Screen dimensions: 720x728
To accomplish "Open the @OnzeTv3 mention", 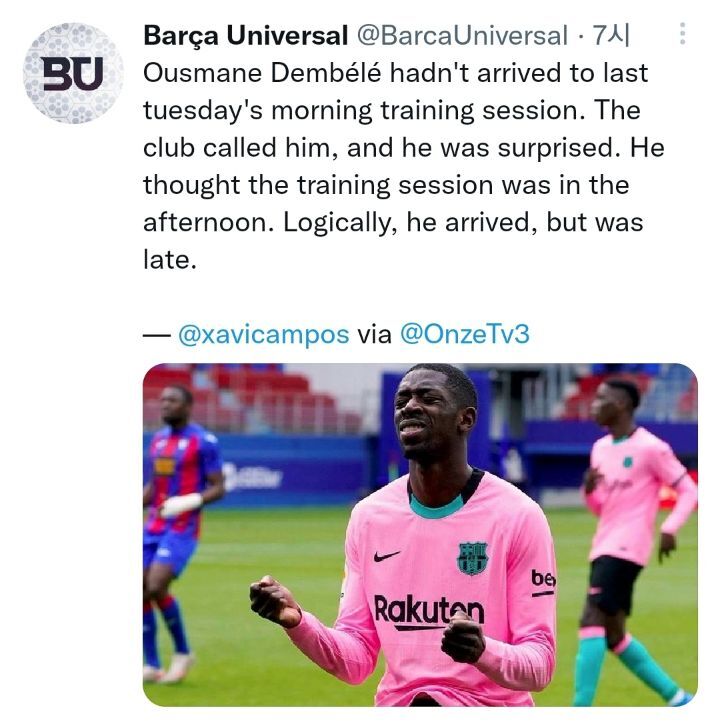I will 464,334.
